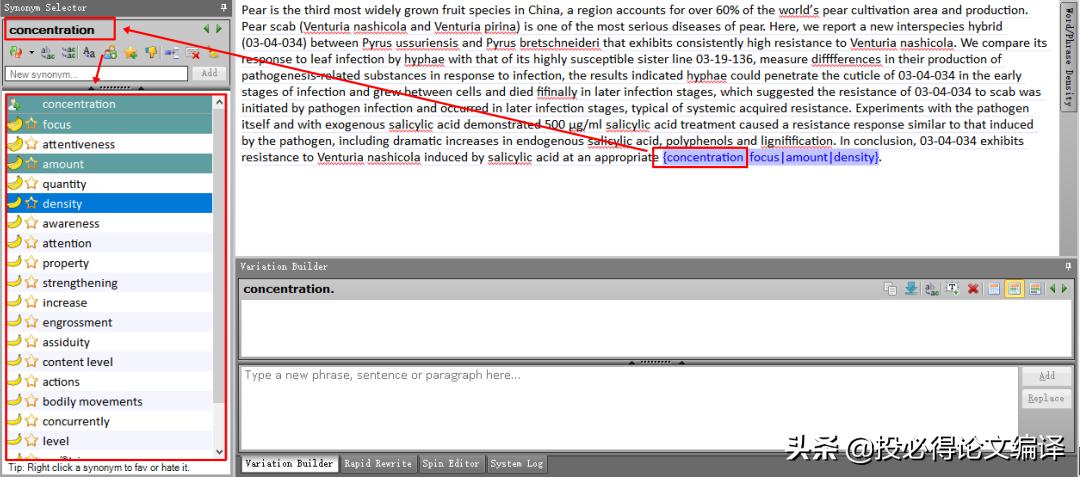Click the Replace button
Viewport: 1080px width, 477px height.
pos(1047,398)
